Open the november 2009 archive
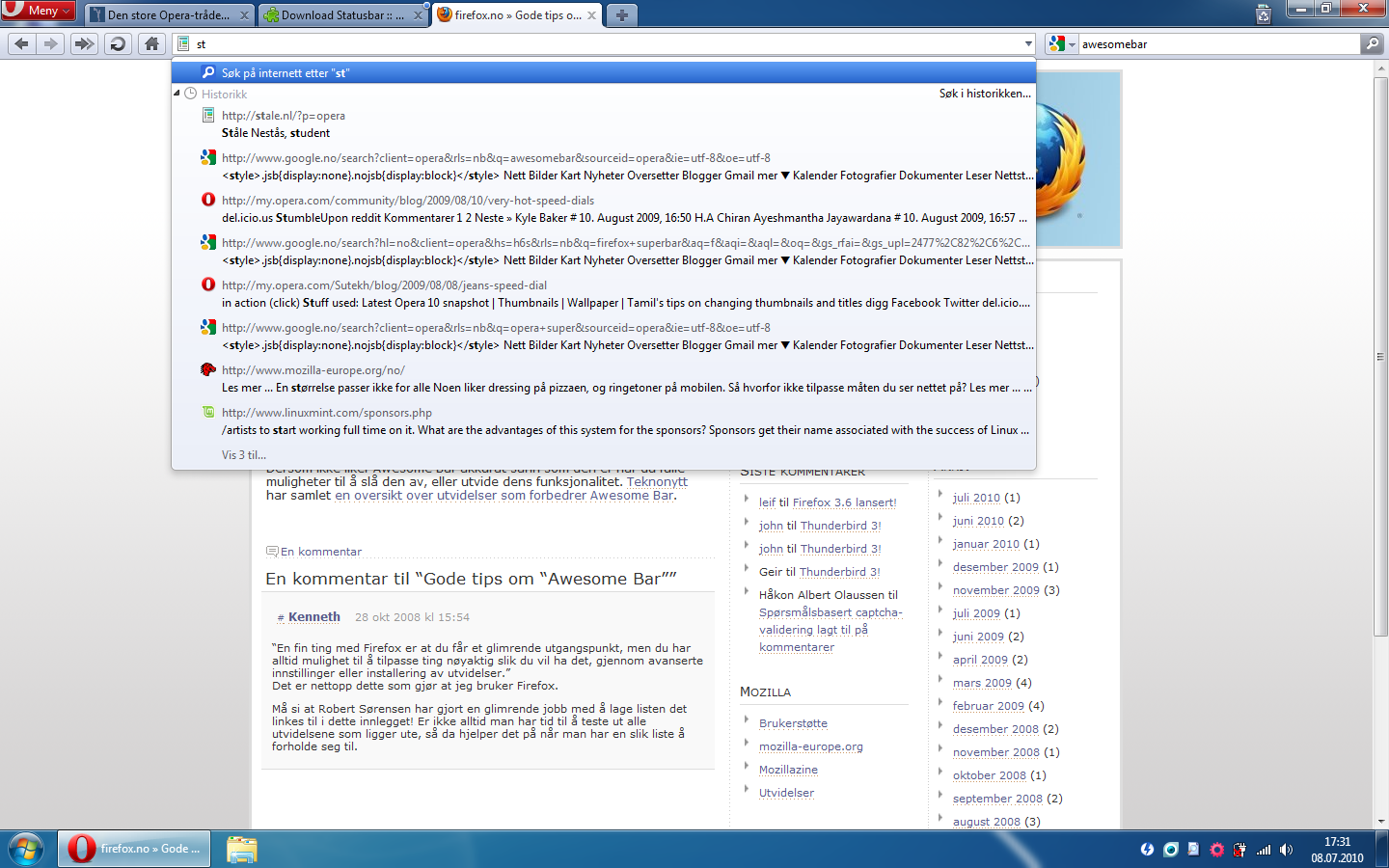Viewport: 1389px width, 868px height. pyautogui.click(x=996, y=590)
